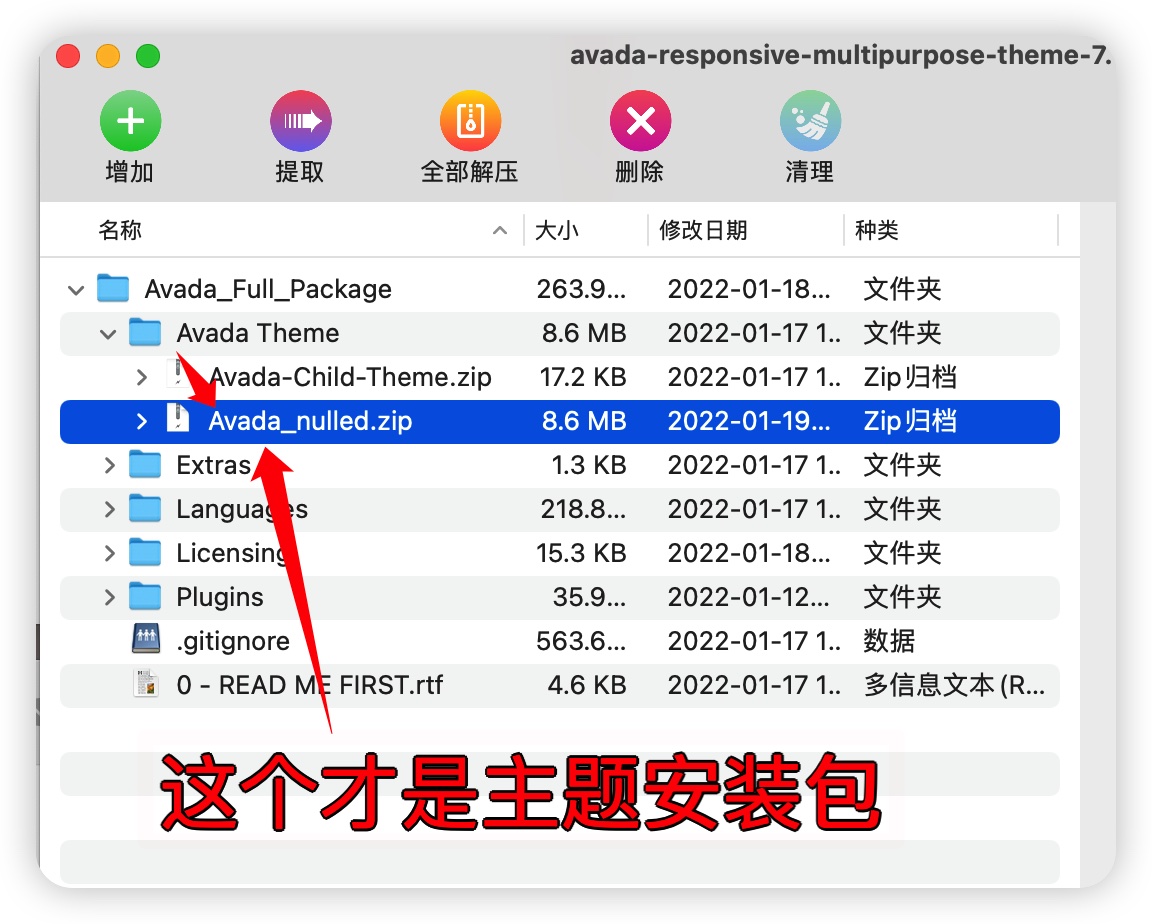The height and width of the screenshot is (924, 1152).
Task: Click the READ ME FIRST rtf file icon
Action: pyautogui.click(x=145, y=683)
